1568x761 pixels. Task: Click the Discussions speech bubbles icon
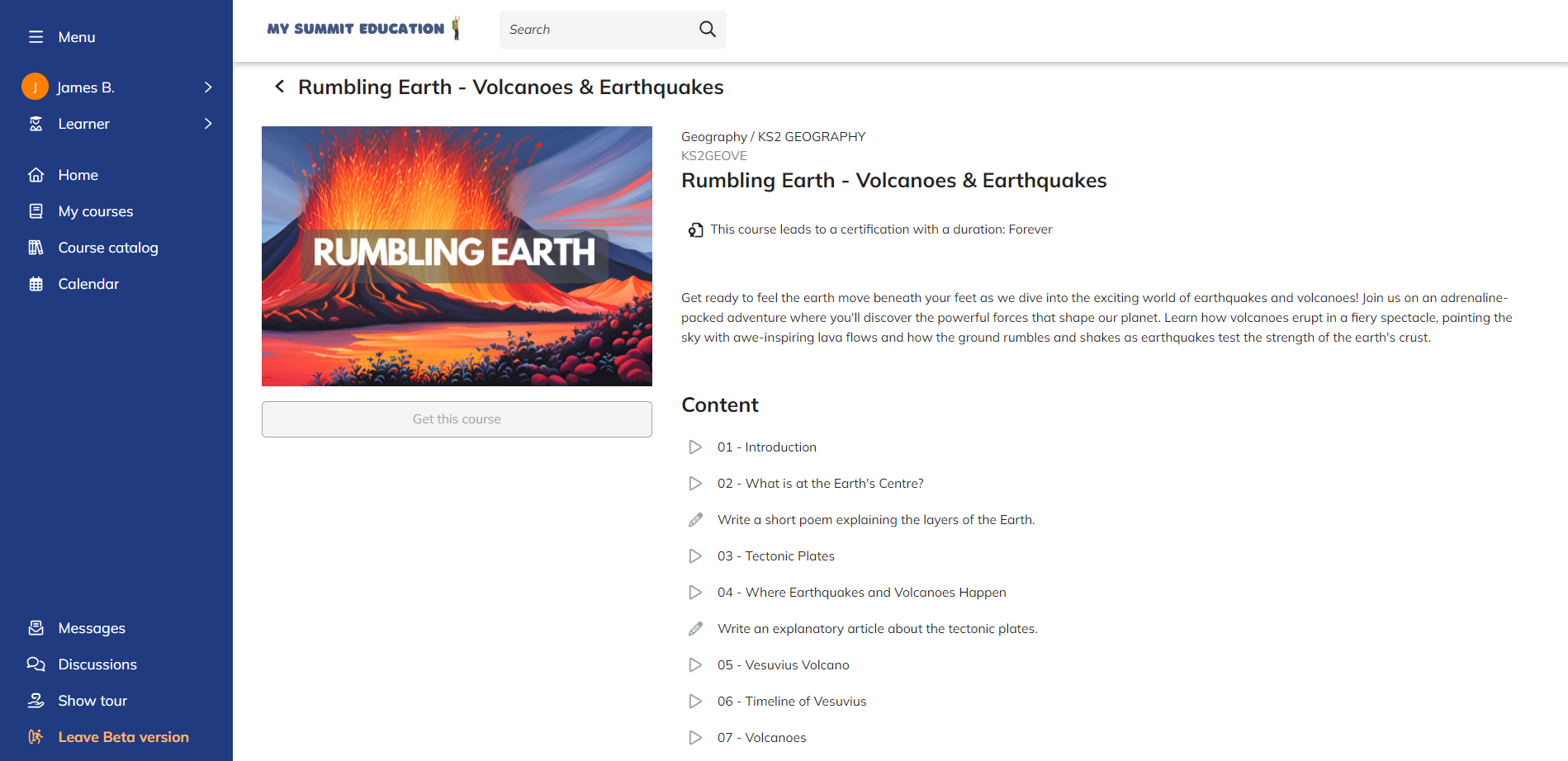pyautogui.click(x=36, y=664)
